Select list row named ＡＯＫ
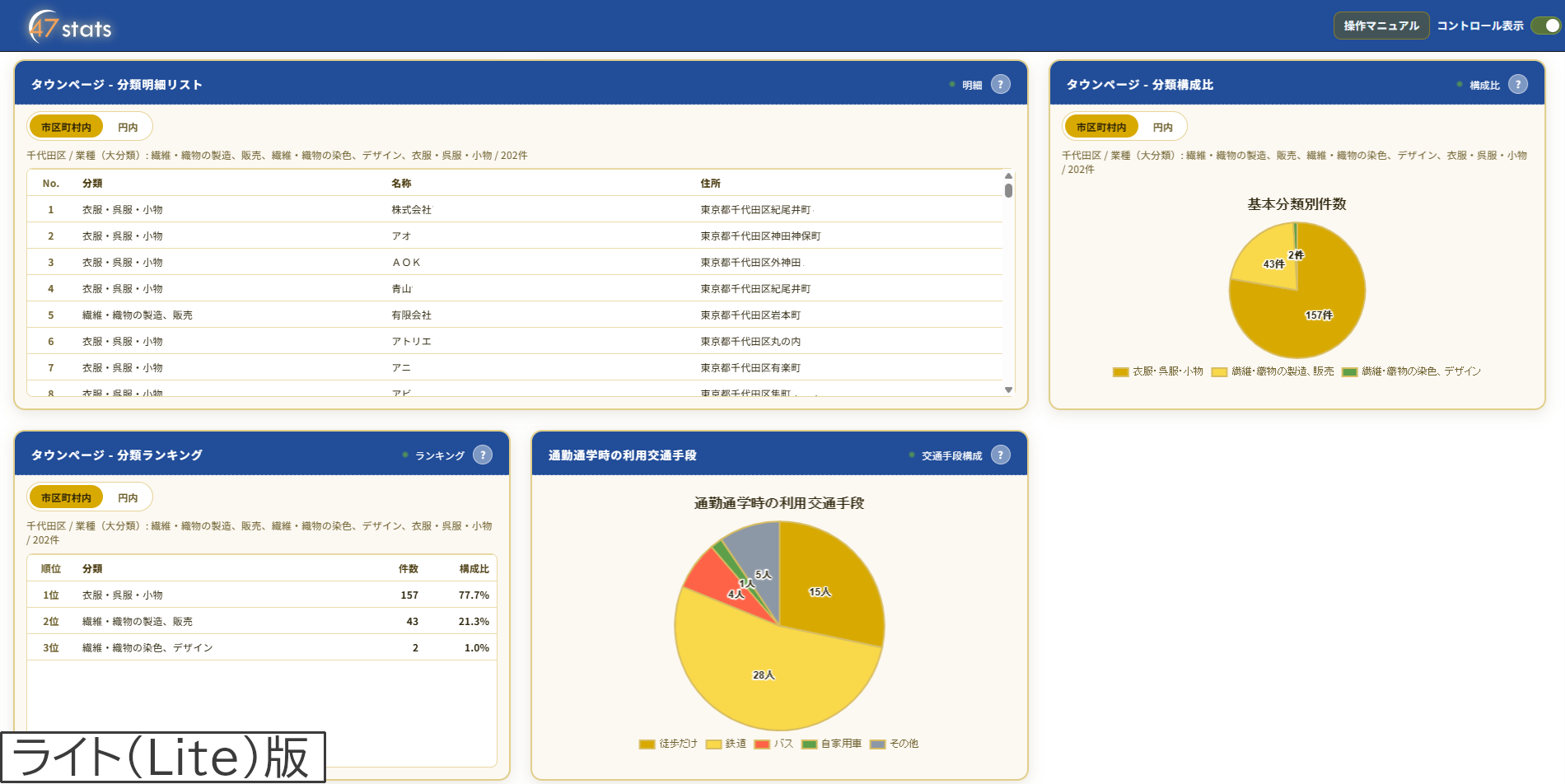1565x784 pixels. click(515, 263)
